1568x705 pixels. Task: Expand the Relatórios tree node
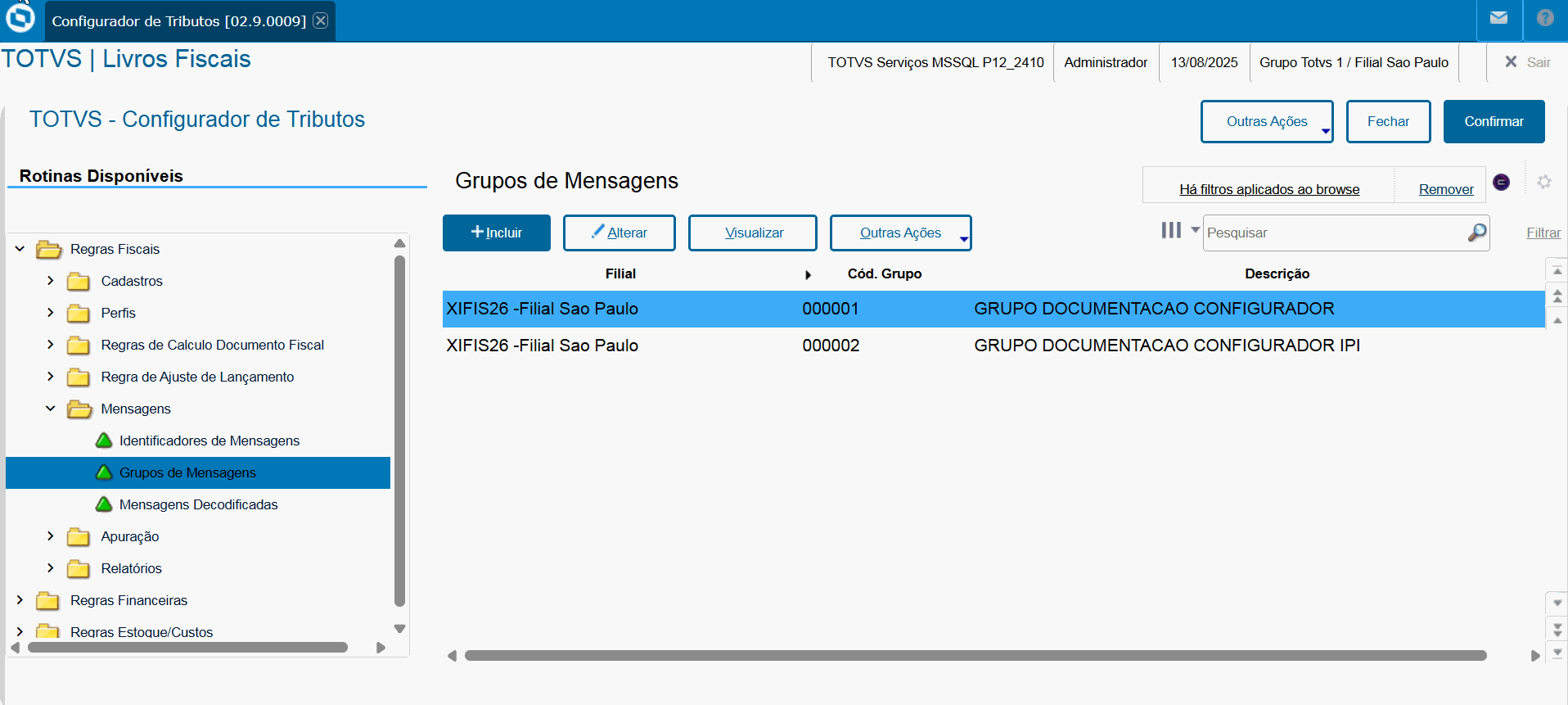pyautogui.click(x=51, y=568)
